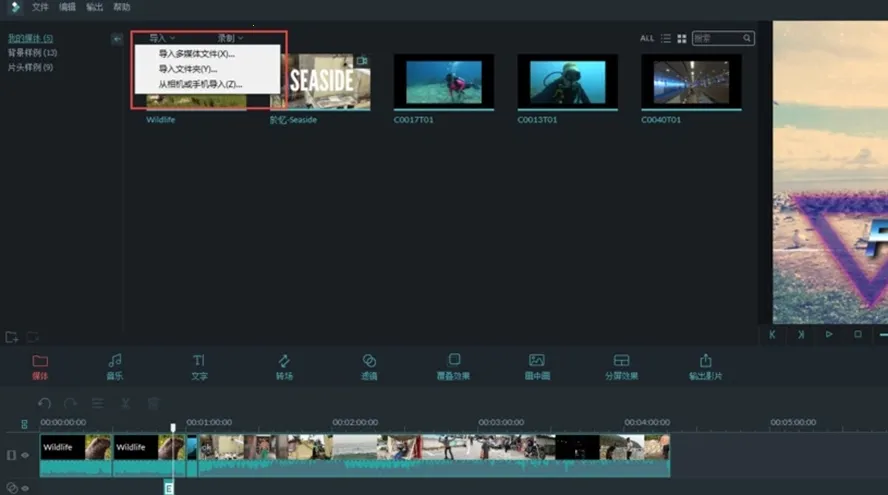Toggle video track visibility eye icon

point(25,455)
